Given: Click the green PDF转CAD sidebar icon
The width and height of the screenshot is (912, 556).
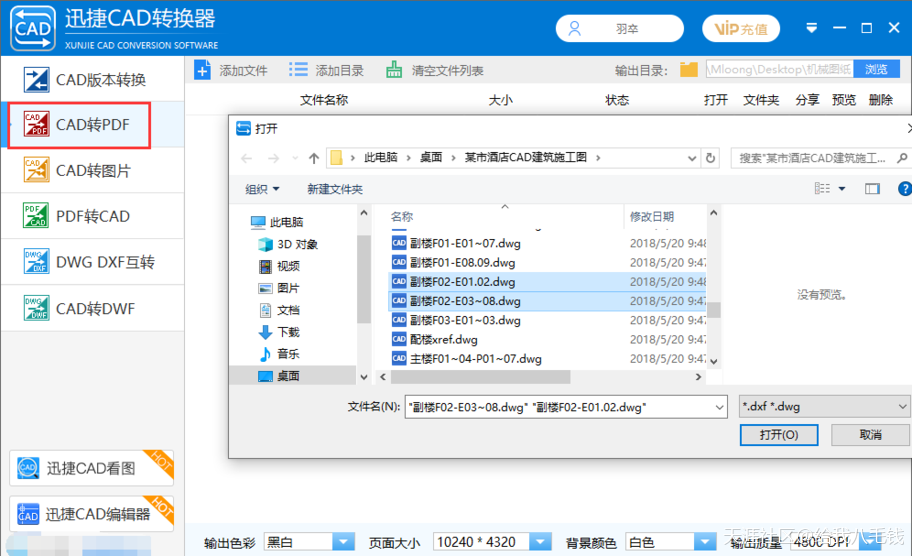Looking at the screenshot, I should pos(36,216).
